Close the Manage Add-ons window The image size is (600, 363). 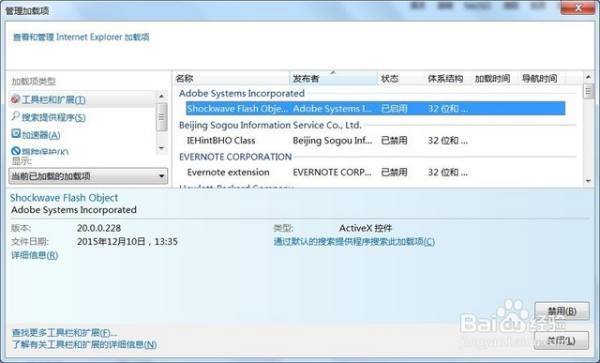click(x=578, y=8)
